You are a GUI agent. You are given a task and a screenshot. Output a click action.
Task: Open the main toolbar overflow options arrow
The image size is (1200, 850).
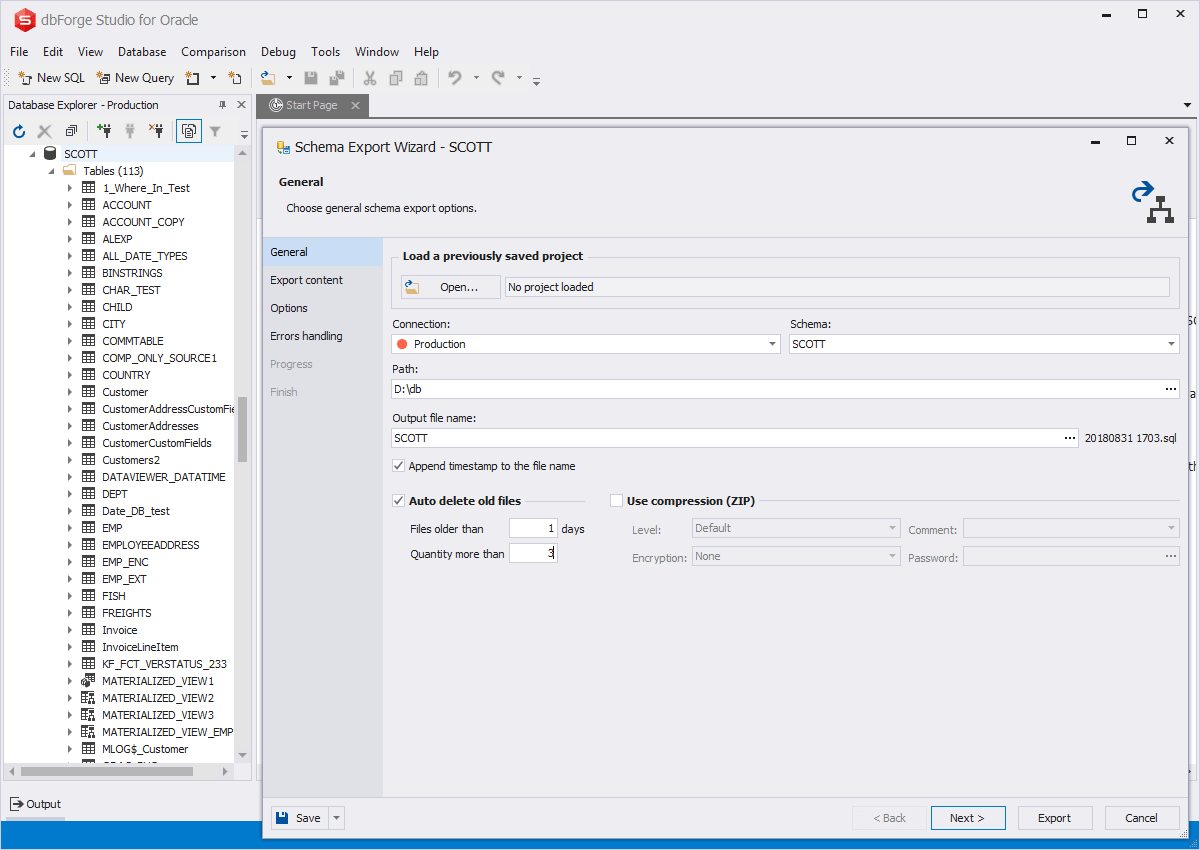point(537,80)
